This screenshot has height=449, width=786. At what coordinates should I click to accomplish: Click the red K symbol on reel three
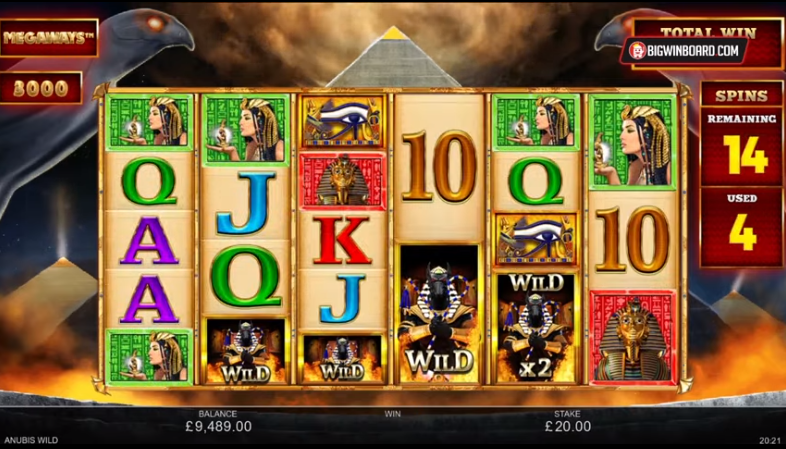coord(342,240)
